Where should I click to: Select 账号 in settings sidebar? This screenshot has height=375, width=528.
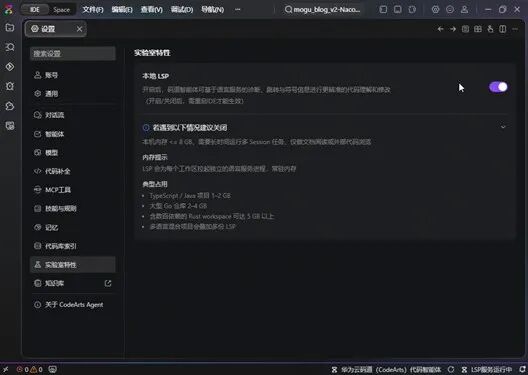point(73,75)
